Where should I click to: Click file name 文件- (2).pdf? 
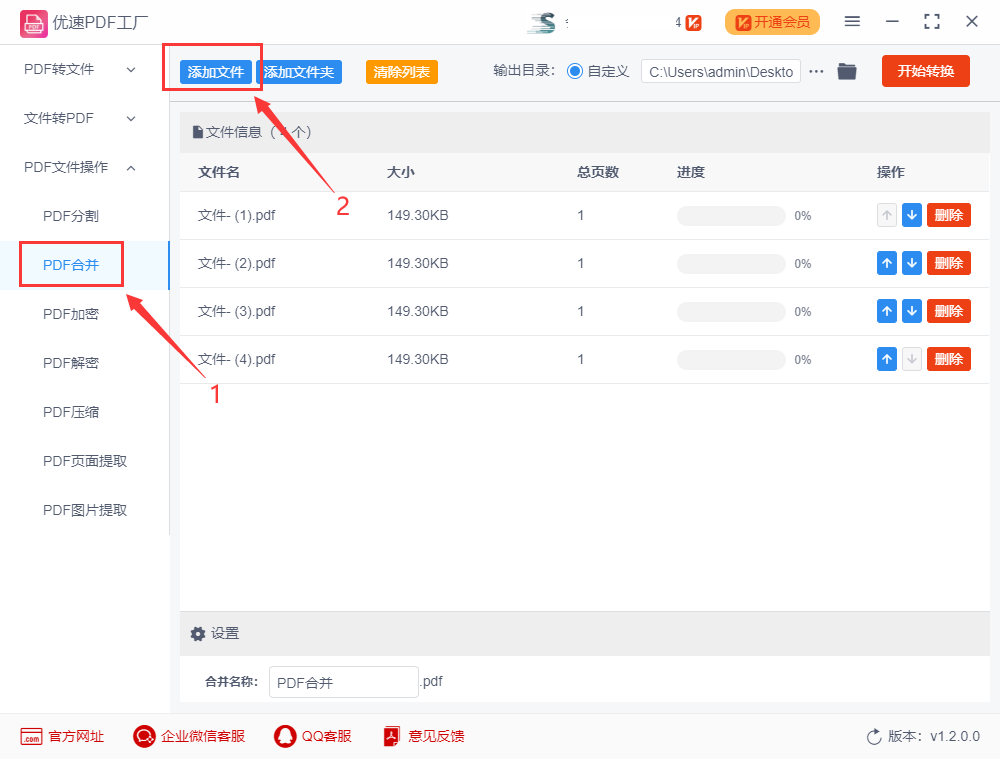click(x=236, y=263)
